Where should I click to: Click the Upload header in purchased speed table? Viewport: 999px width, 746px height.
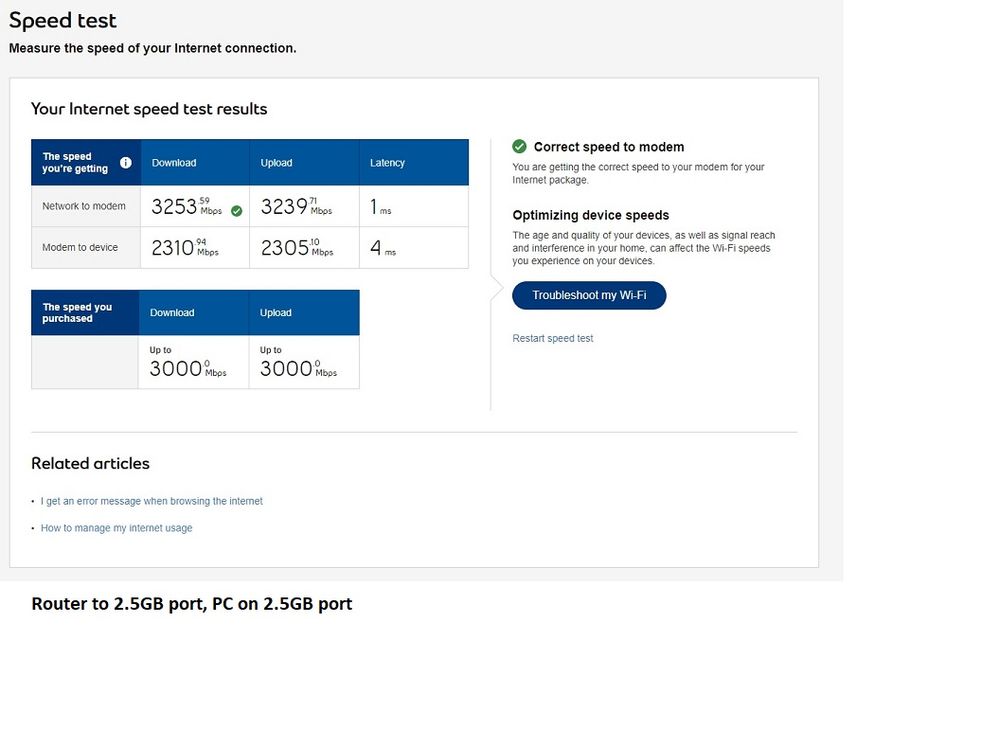(275, 312)
